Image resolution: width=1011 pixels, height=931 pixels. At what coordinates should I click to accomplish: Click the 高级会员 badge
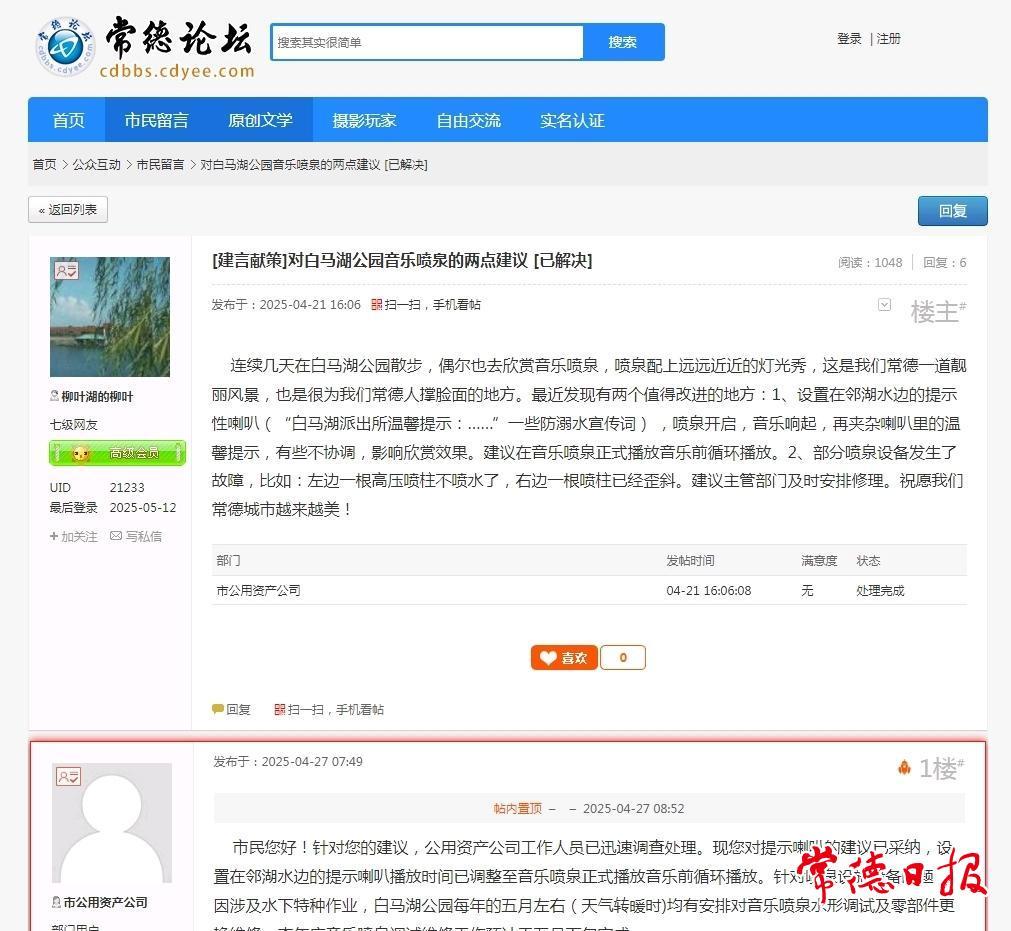pyautogui.click(x=117, y=453)
